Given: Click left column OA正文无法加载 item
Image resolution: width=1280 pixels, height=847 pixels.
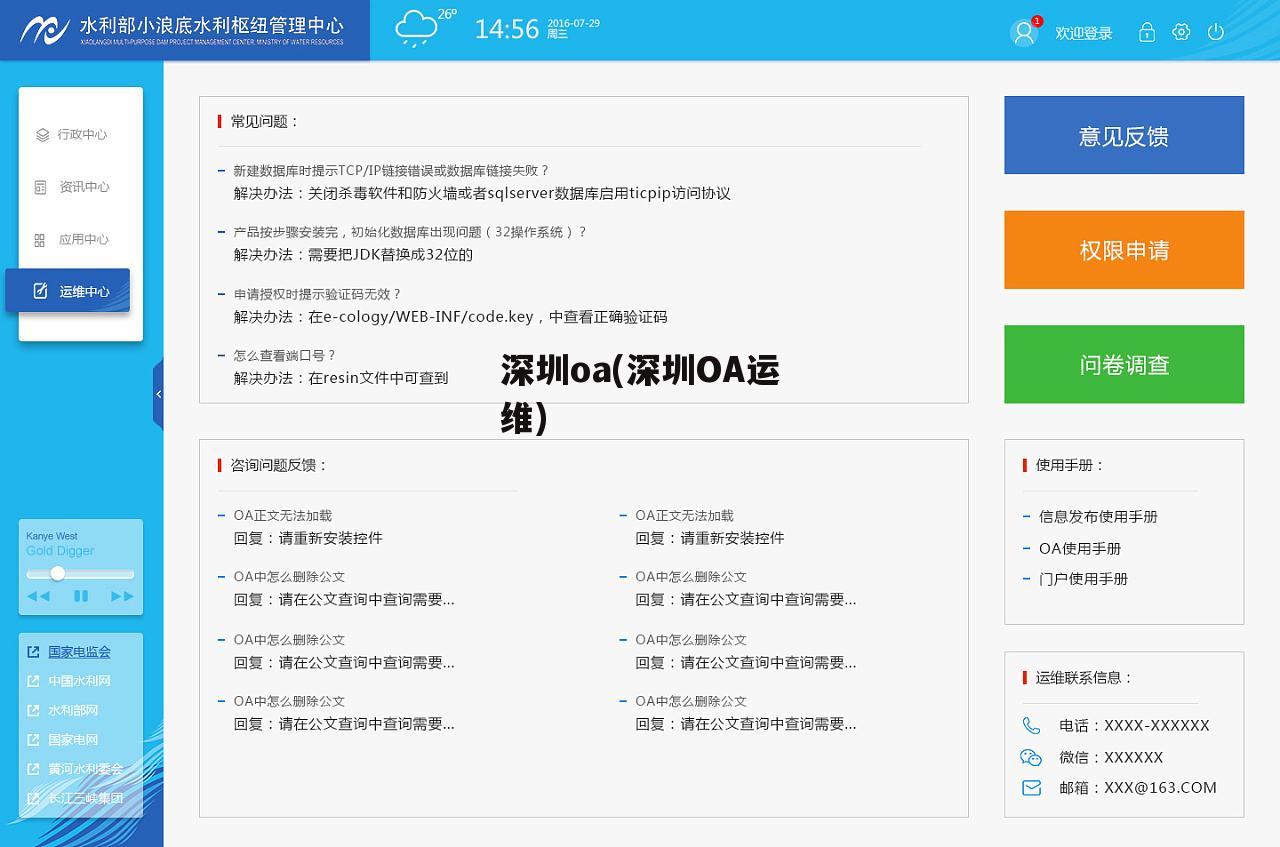Looking at the screenshot, I should click(283, 516).
